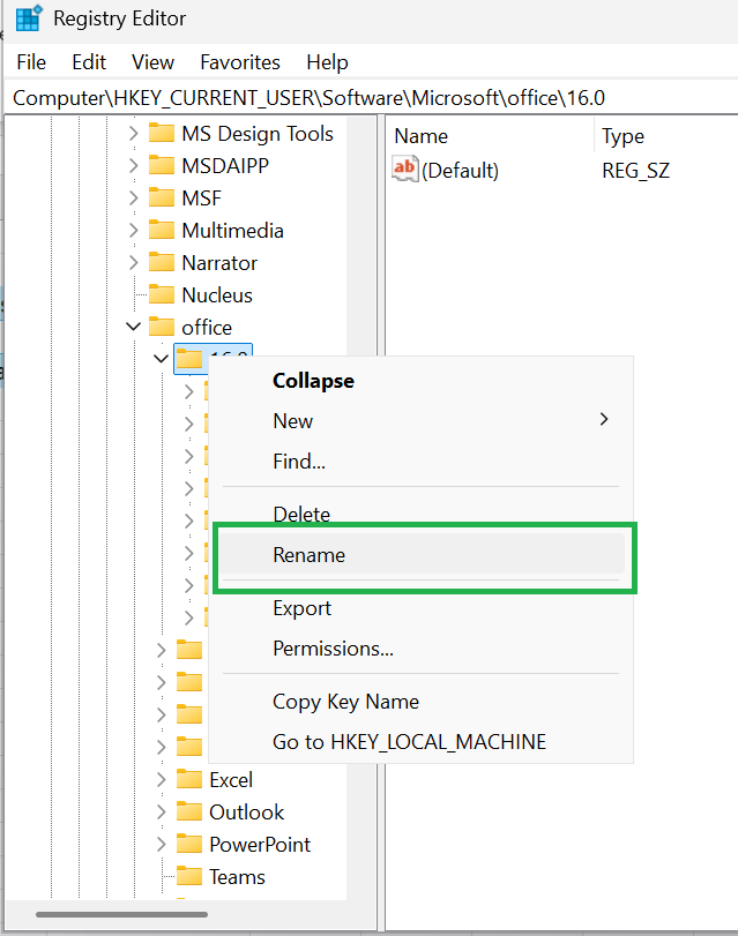The image size is (753, 936).
Task: Expand the MSF key
Action: click(x=134, y=198)
